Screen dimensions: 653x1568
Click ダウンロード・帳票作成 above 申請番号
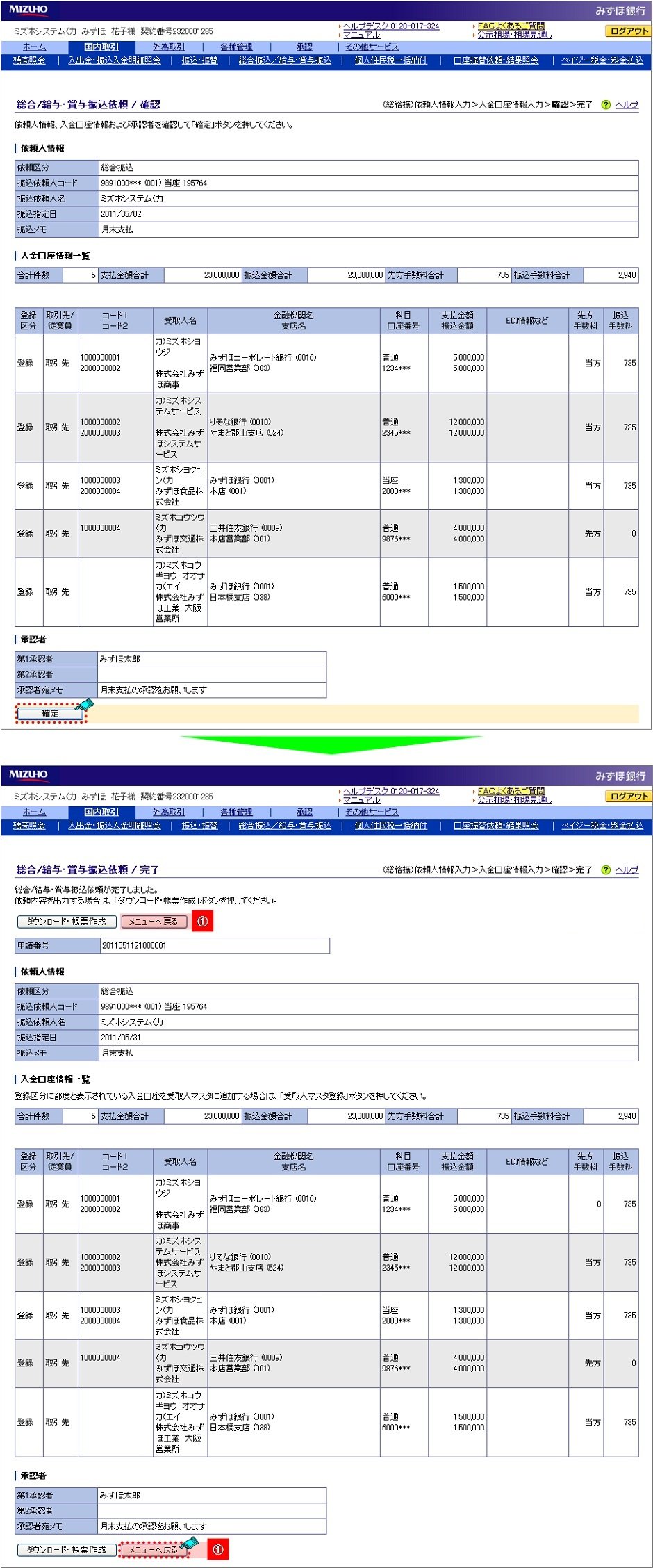tap(67, 922)
